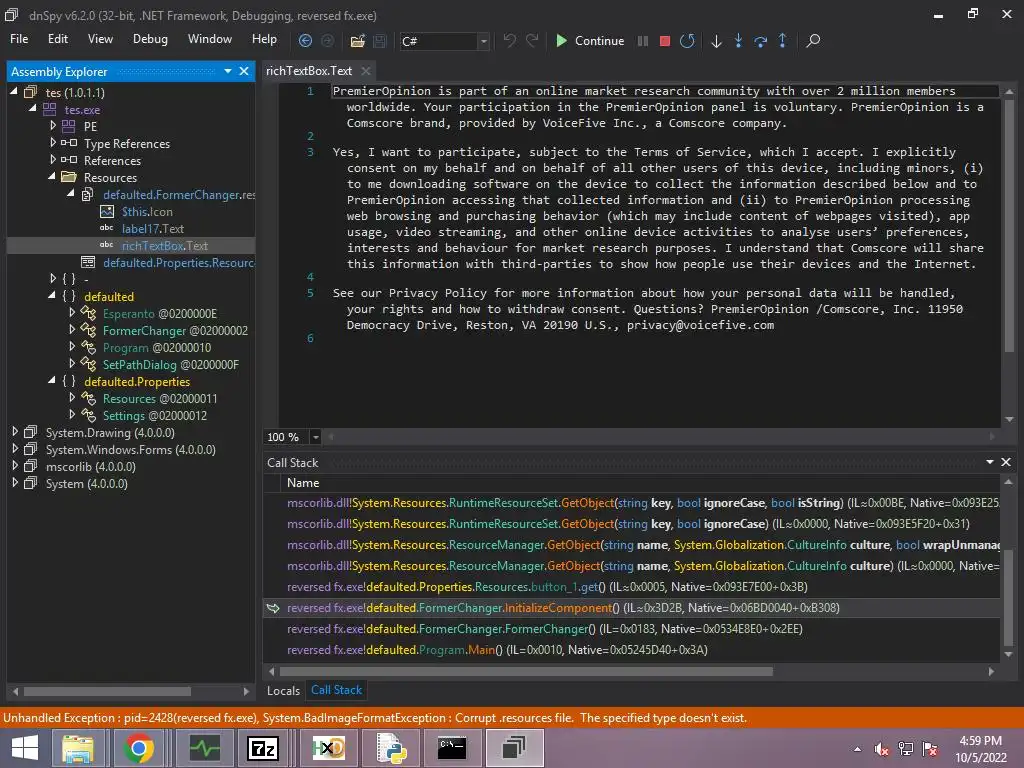Open the Window menu
Image resolution: width=1024 pixels, height=768 pixels.
210,39
